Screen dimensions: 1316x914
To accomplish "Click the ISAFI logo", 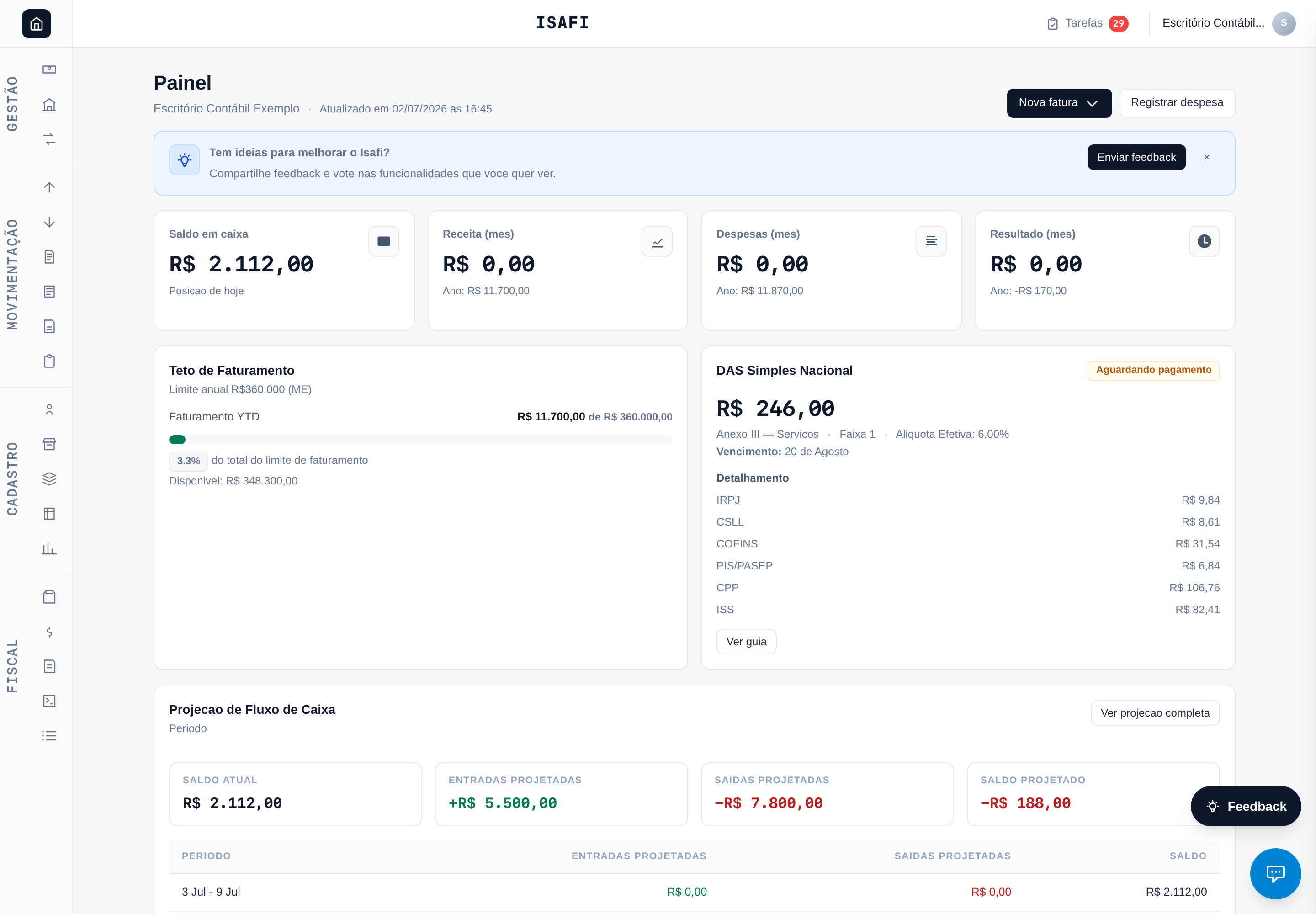I will click(562, 23).
